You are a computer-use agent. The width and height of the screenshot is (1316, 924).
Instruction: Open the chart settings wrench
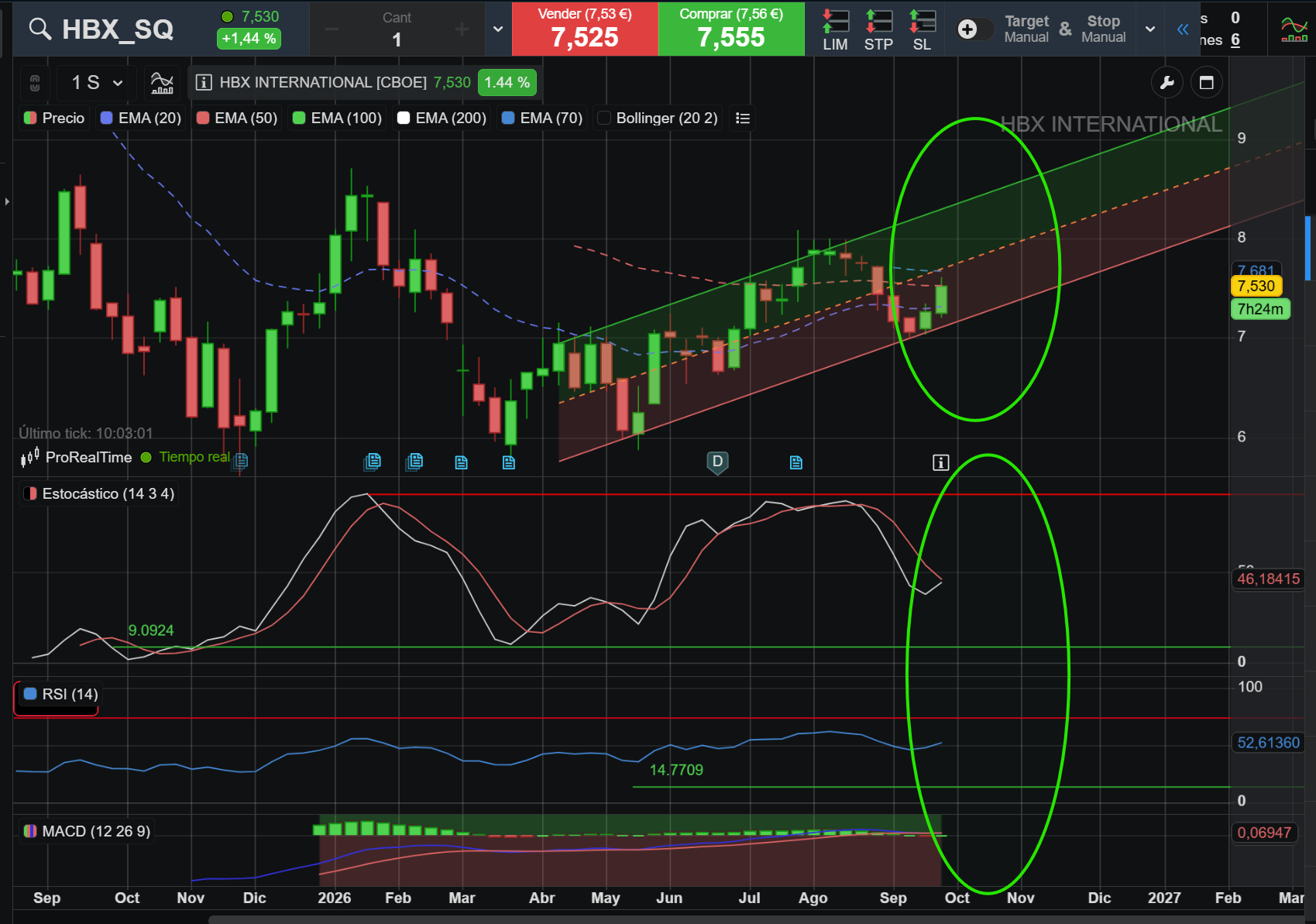[1167, 82]
